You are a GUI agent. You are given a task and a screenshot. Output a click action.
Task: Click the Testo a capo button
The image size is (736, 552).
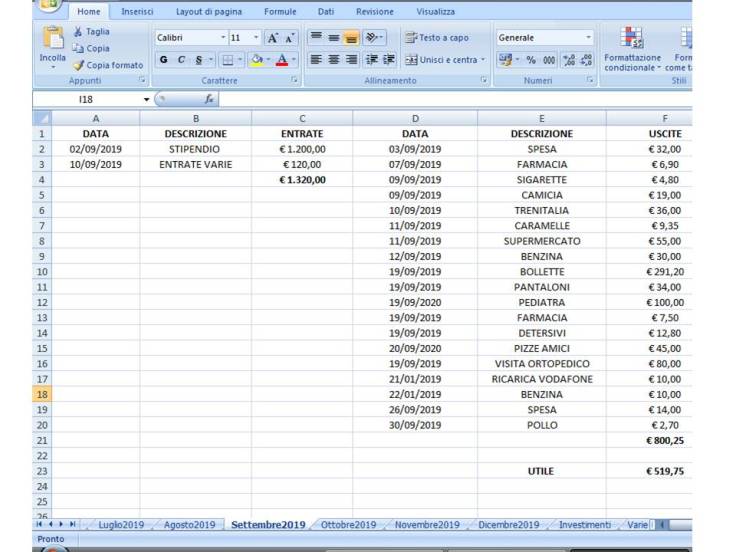pyautogui.click(x=438, y=38)
